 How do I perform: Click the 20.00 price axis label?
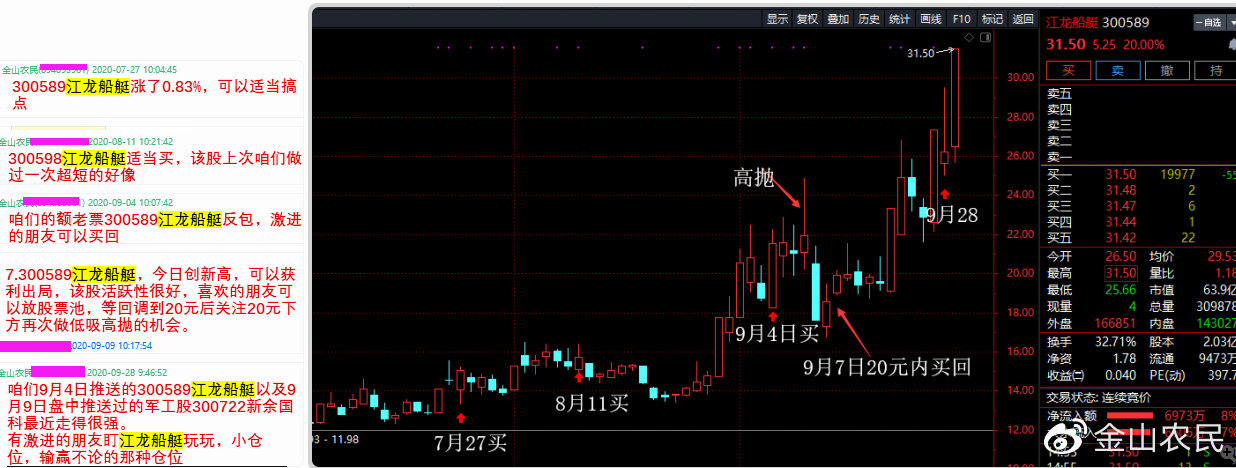[1021, 273]
